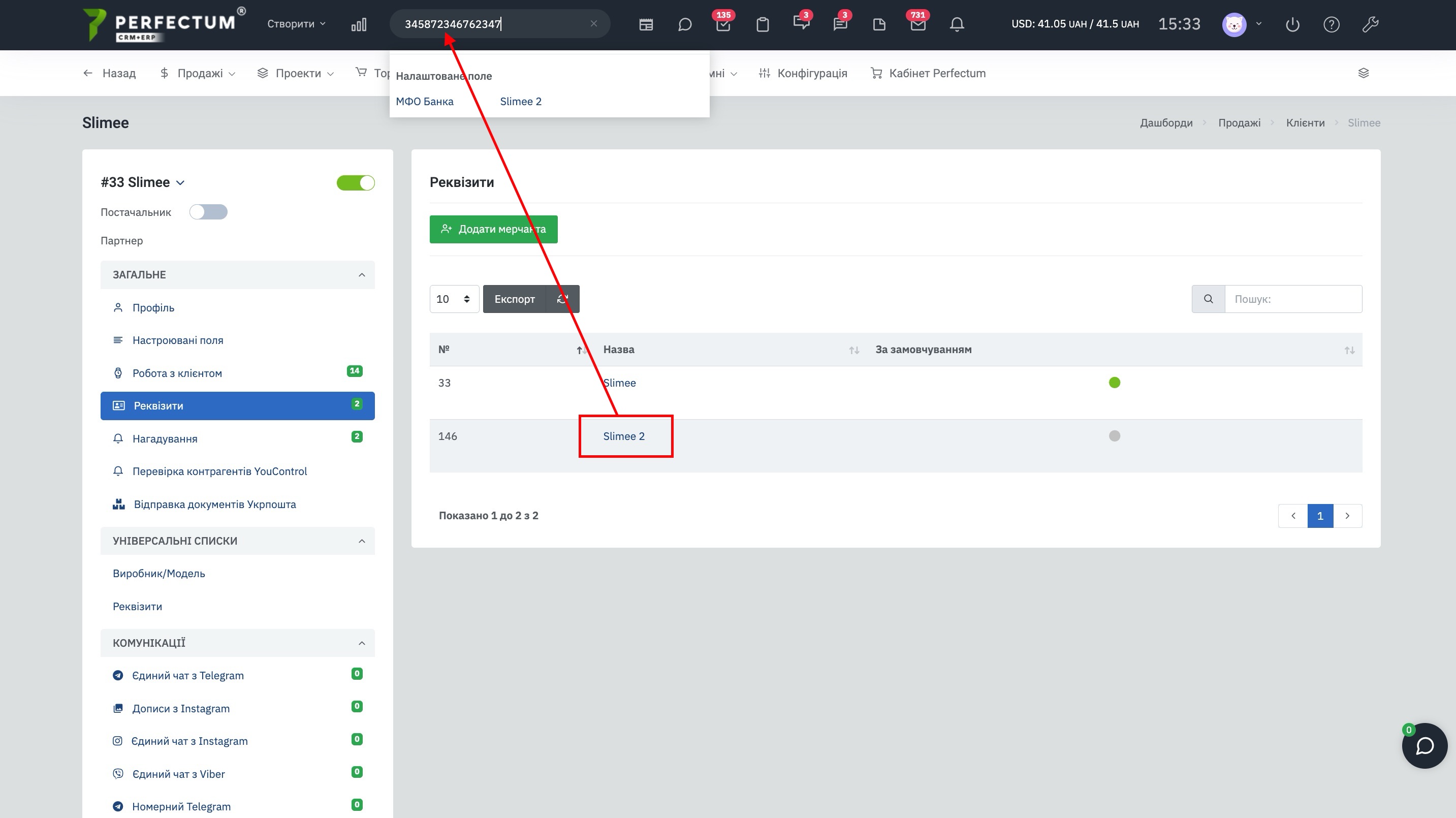Click the refresh icon next to Експорт
The image size is (1456, 818).
click(562, 299)
